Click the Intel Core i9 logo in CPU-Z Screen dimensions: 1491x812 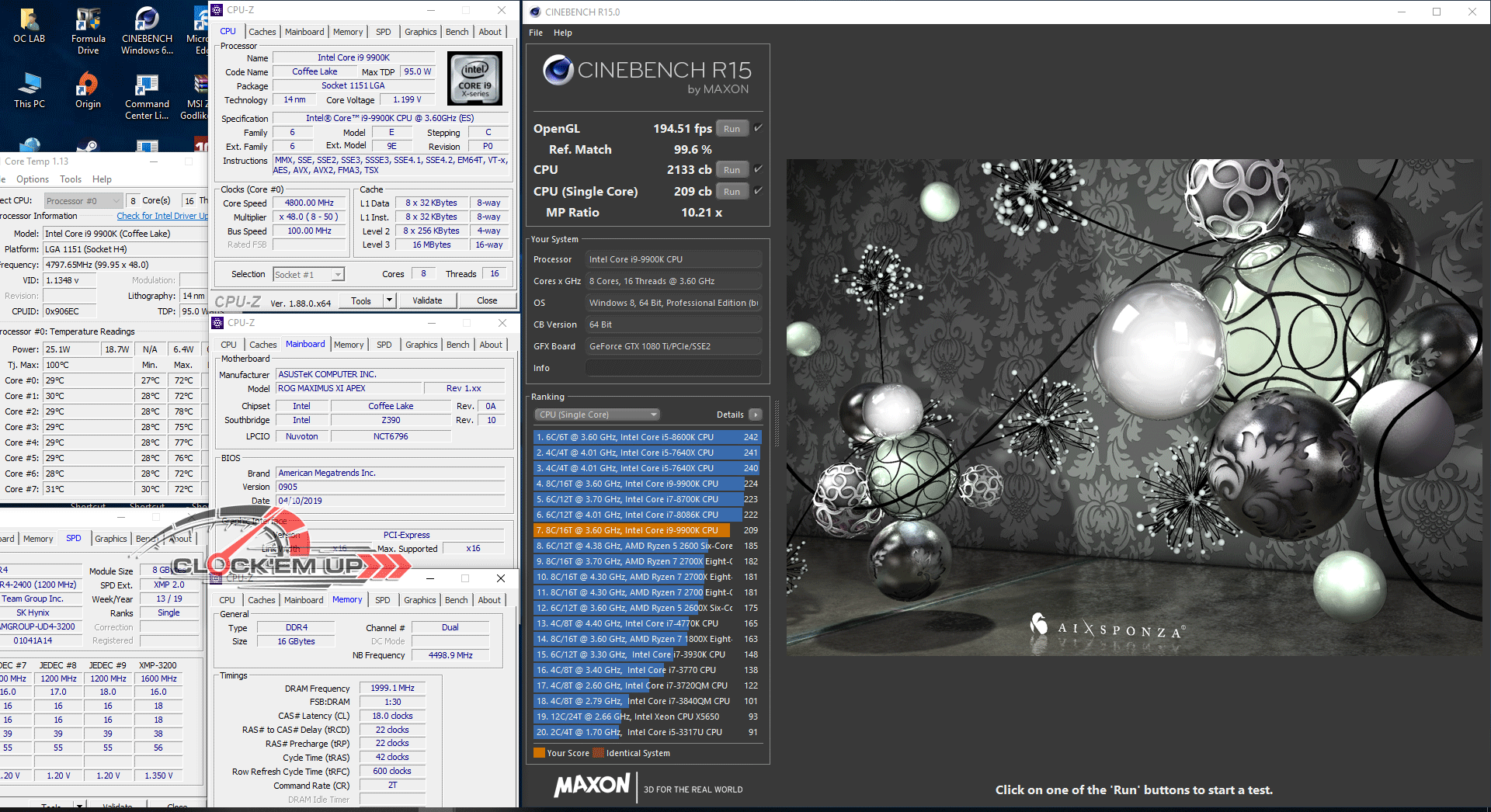[475, 78]
